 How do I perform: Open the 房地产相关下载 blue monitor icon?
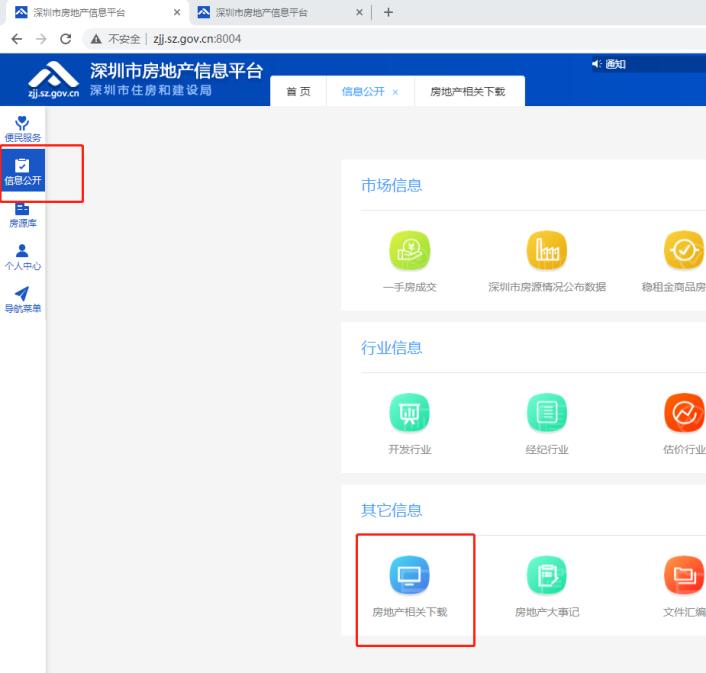point(409,575)
